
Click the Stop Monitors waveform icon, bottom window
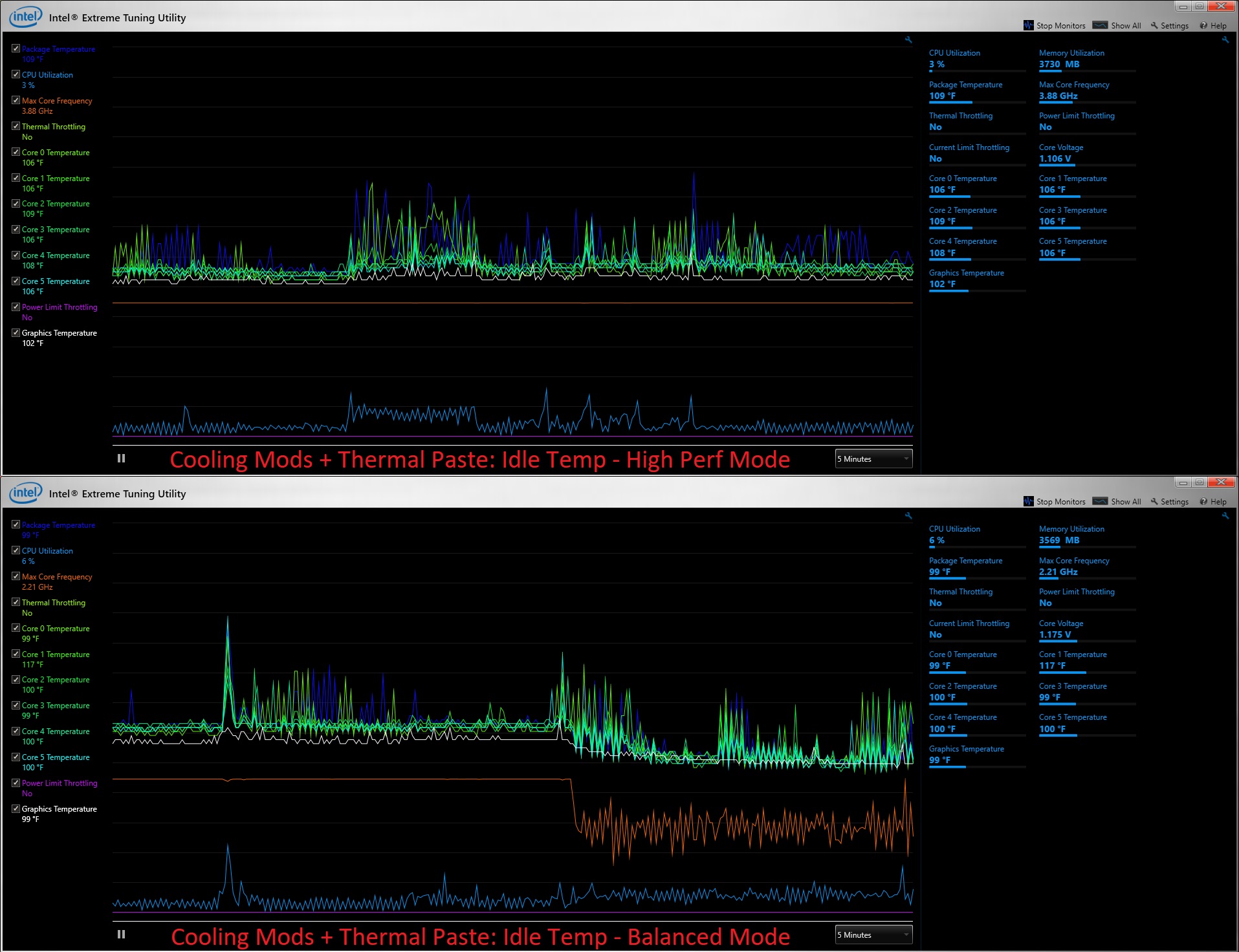click(x=1029, y=501)
